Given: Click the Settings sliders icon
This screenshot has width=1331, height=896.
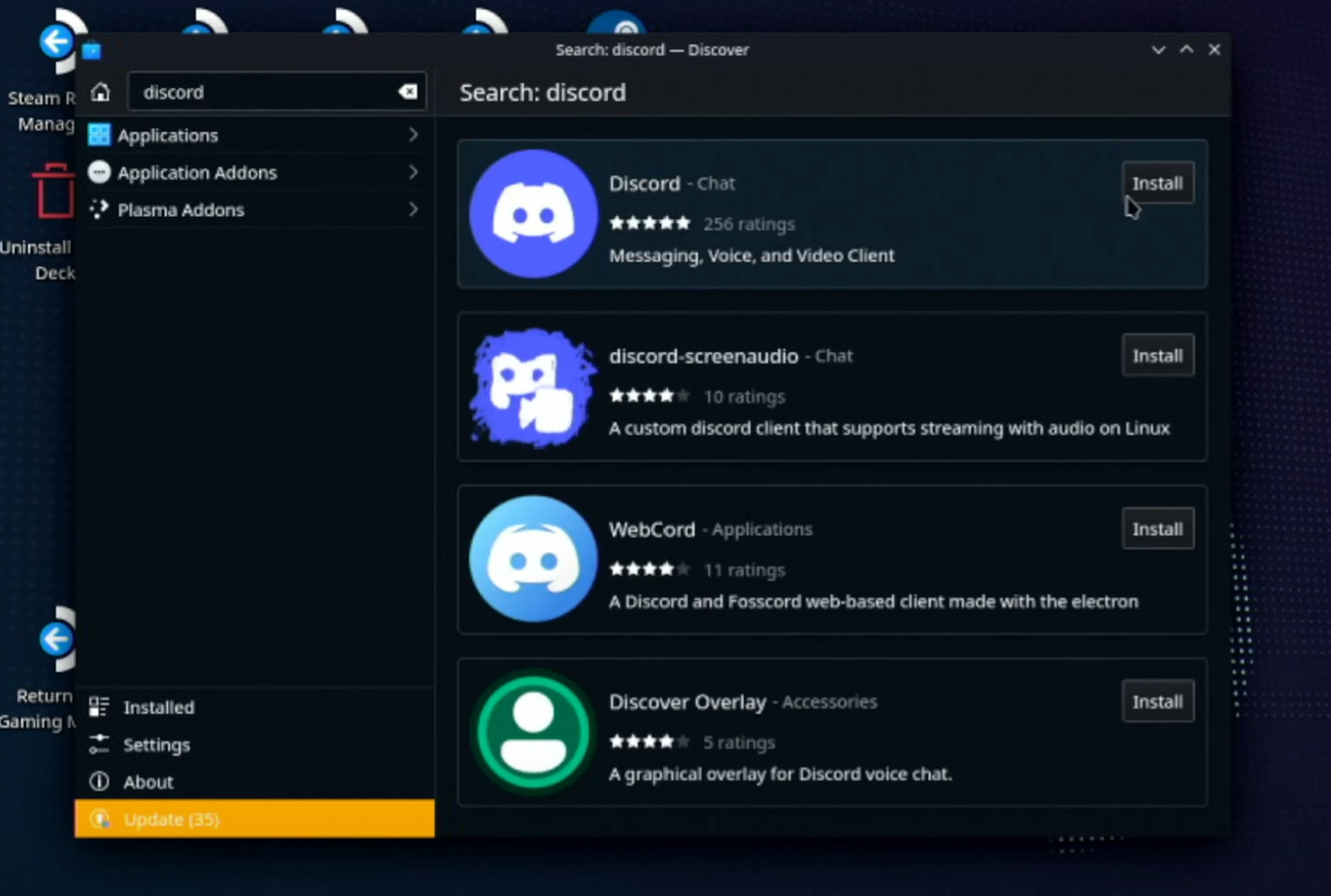Looking at the screenshot, I should coord(100,744).
